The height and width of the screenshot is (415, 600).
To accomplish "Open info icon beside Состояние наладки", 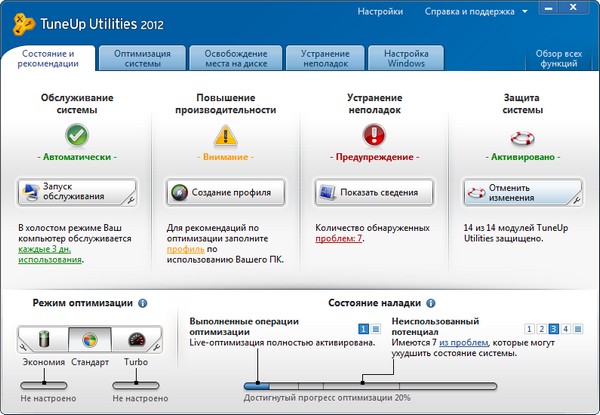I will pos(445,302).
